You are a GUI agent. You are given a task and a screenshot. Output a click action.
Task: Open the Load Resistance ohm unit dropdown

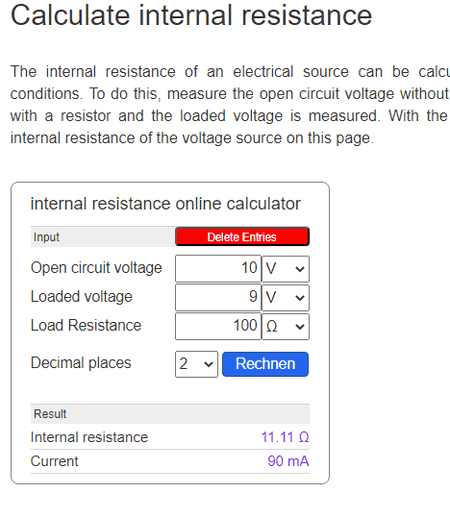[286, 326]
